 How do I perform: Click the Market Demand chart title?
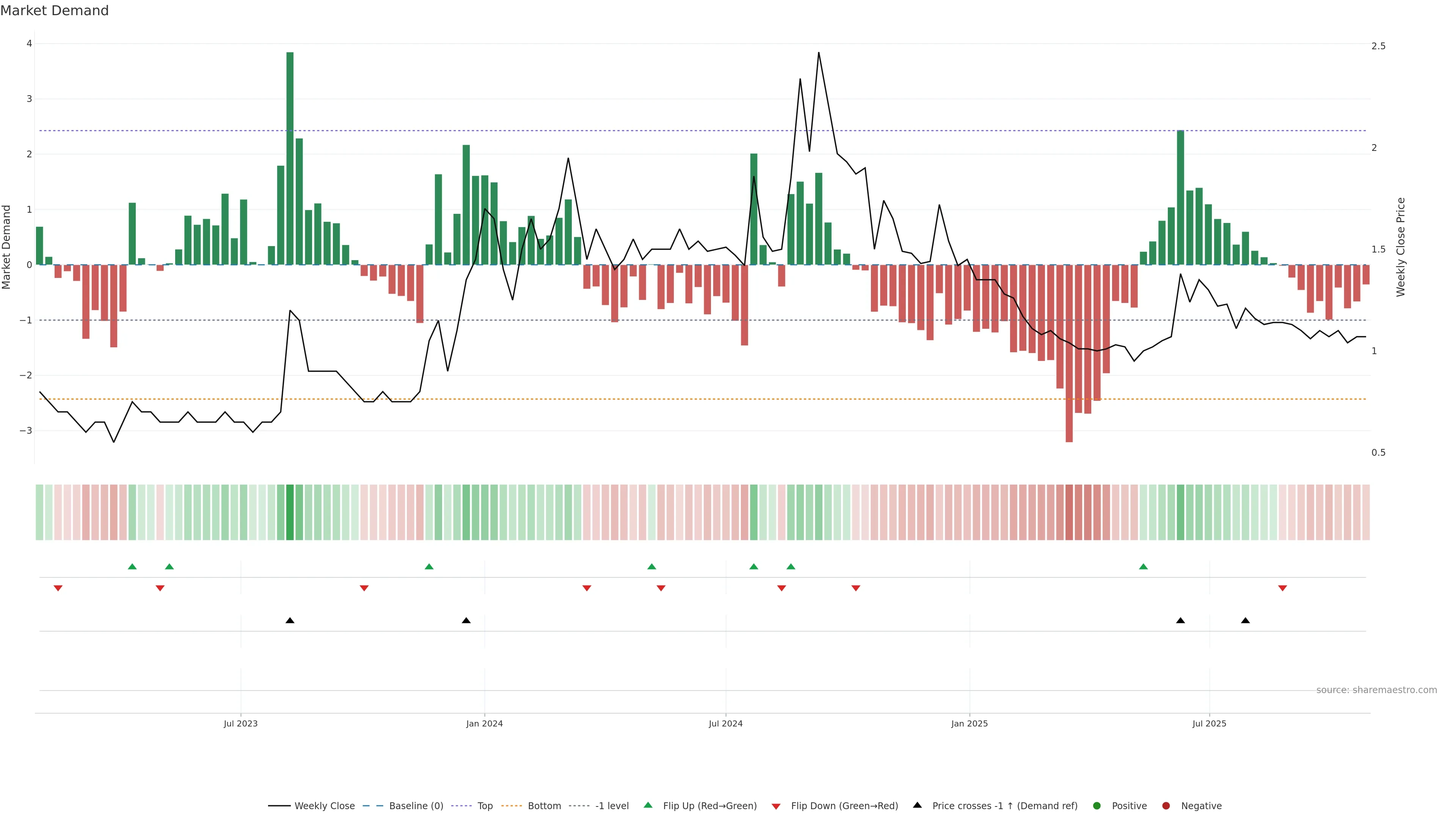(54, 11)
